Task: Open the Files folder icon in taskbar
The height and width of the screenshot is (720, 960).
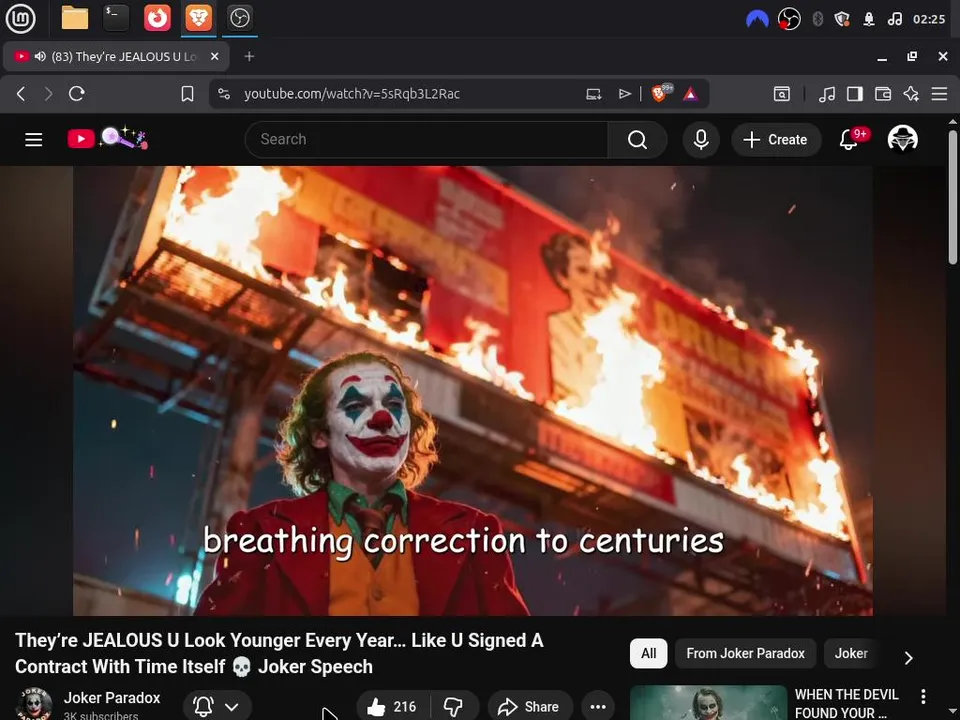Action: point(75,18)
